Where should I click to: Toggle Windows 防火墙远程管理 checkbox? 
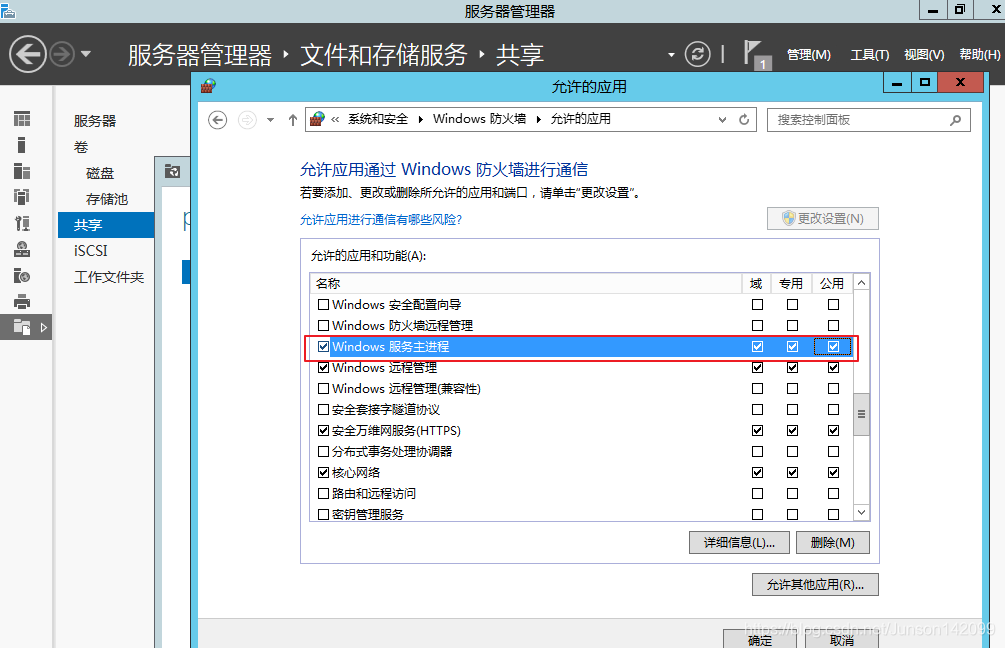pyautogui.click(x=324, y=326)
